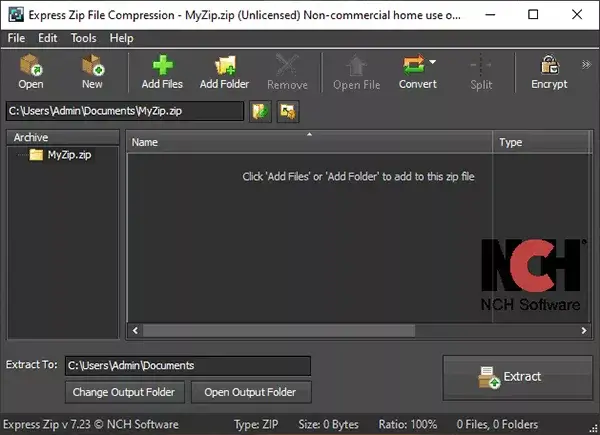Click the Express Zip app icon in title bar
The width and height of the screenshot is (600, 435).
click(x=16, y=15)
